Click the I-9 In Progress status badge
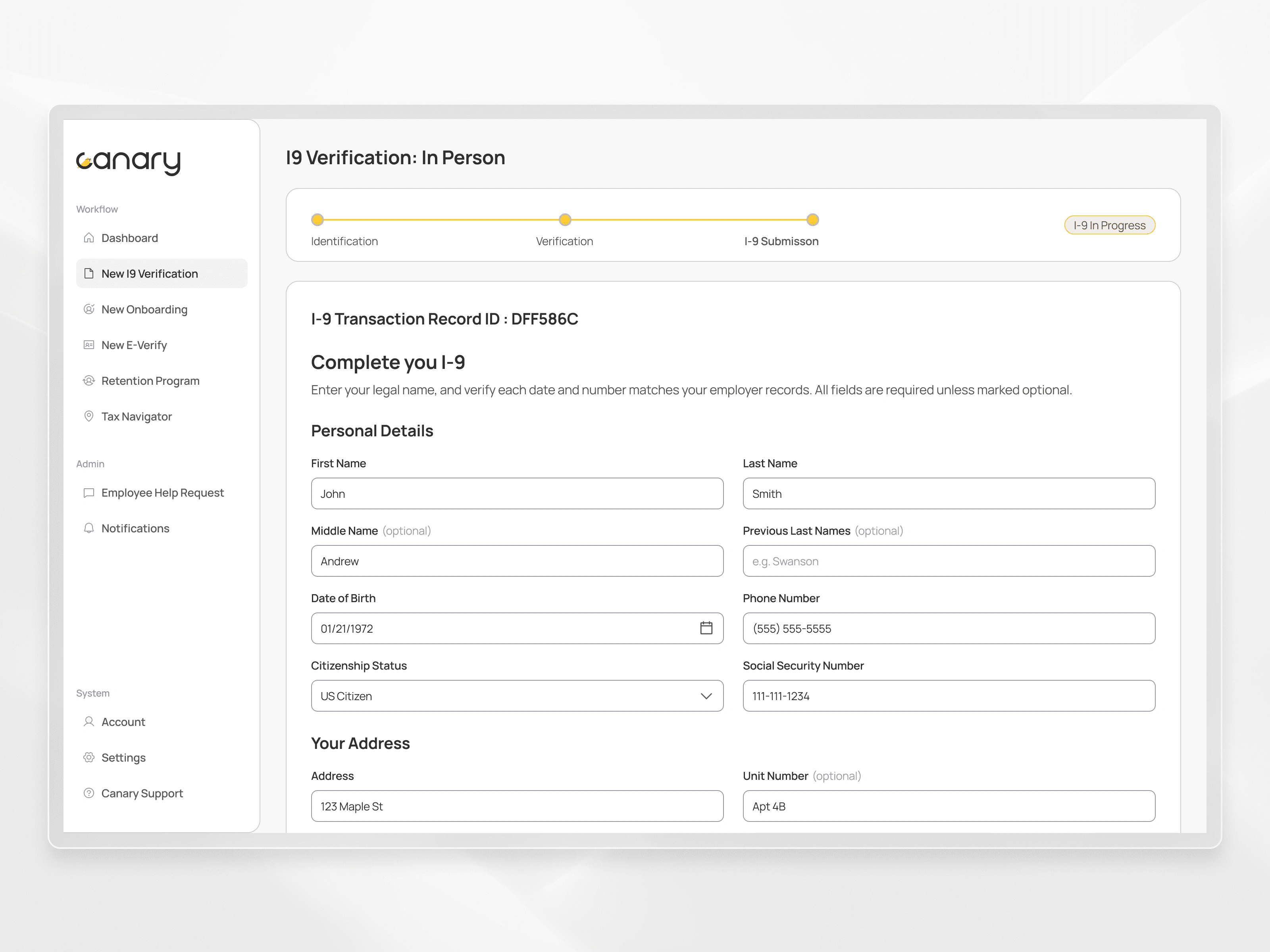Screen dimensions: 1270x952 coord(1109,226)
